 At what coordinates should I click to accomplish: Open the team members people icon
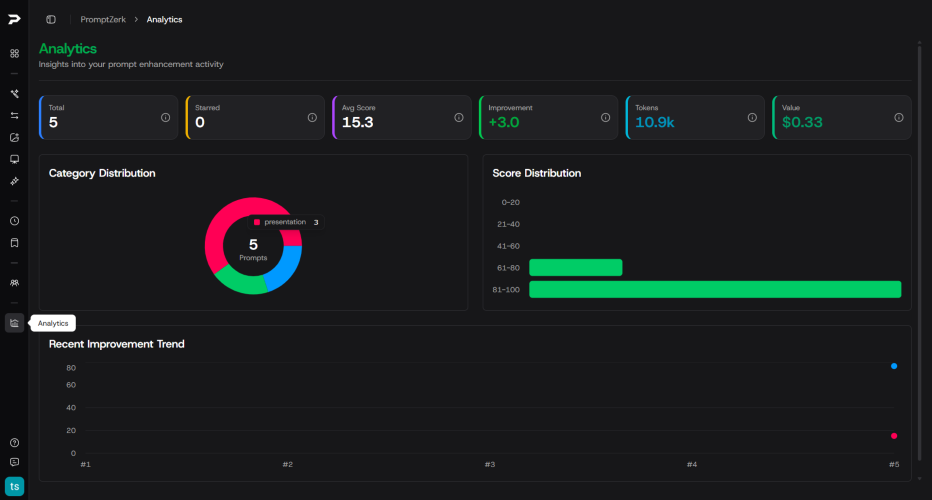click(14, 283)
